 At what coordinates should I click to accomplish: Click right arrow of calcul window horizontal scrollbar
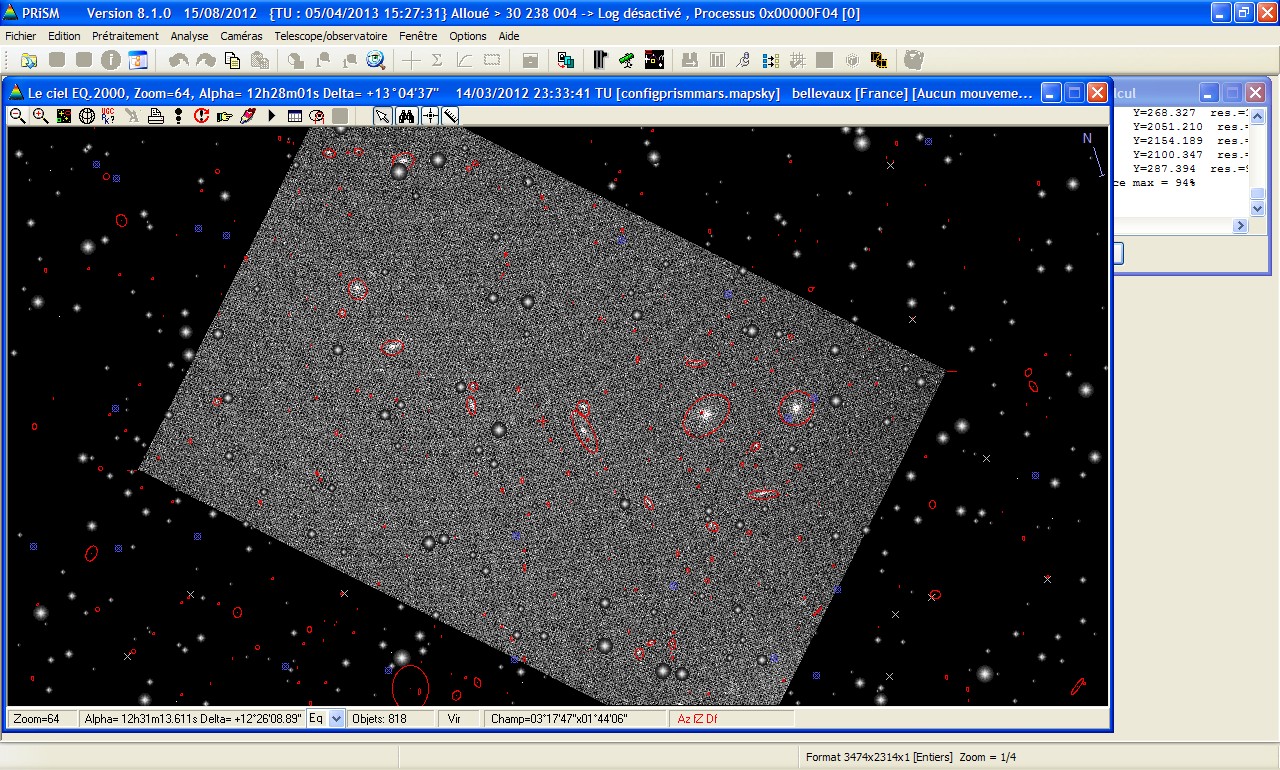point(1240,226)
